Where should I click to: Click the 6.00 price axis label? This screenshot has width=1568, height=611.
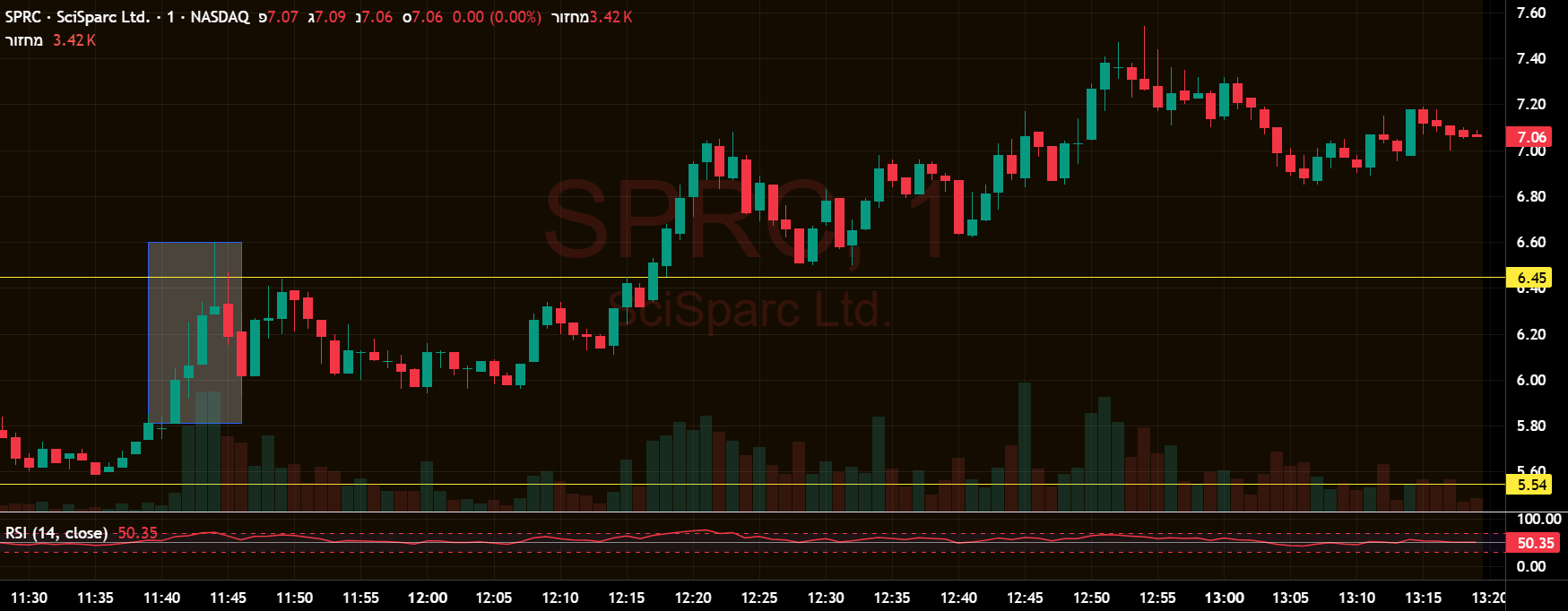(x=1531, y=380)
